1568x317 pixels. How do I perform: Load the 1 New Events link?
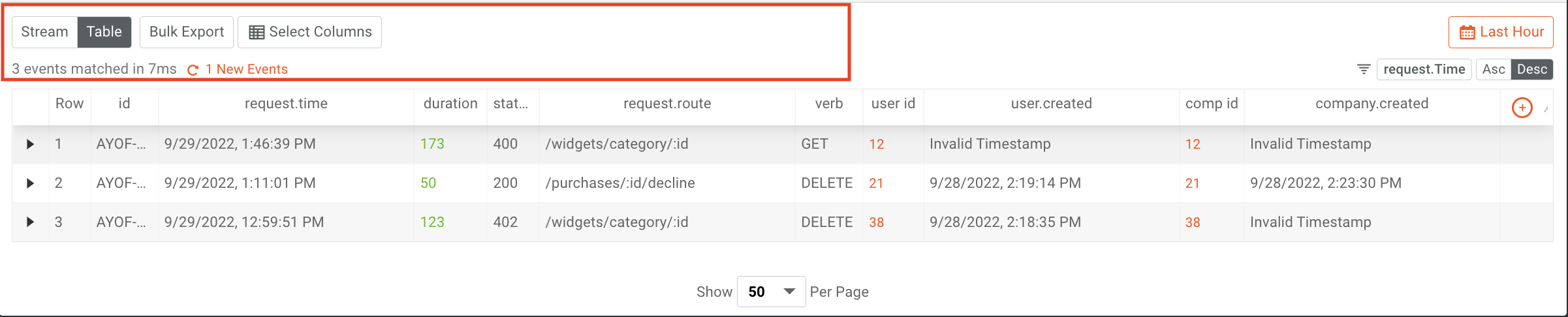tap(246, 69)
